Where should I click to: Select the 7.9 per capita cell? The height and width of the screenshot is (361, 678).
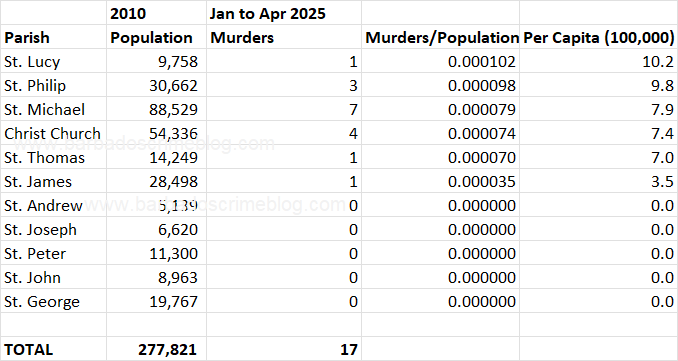[598, 109]
